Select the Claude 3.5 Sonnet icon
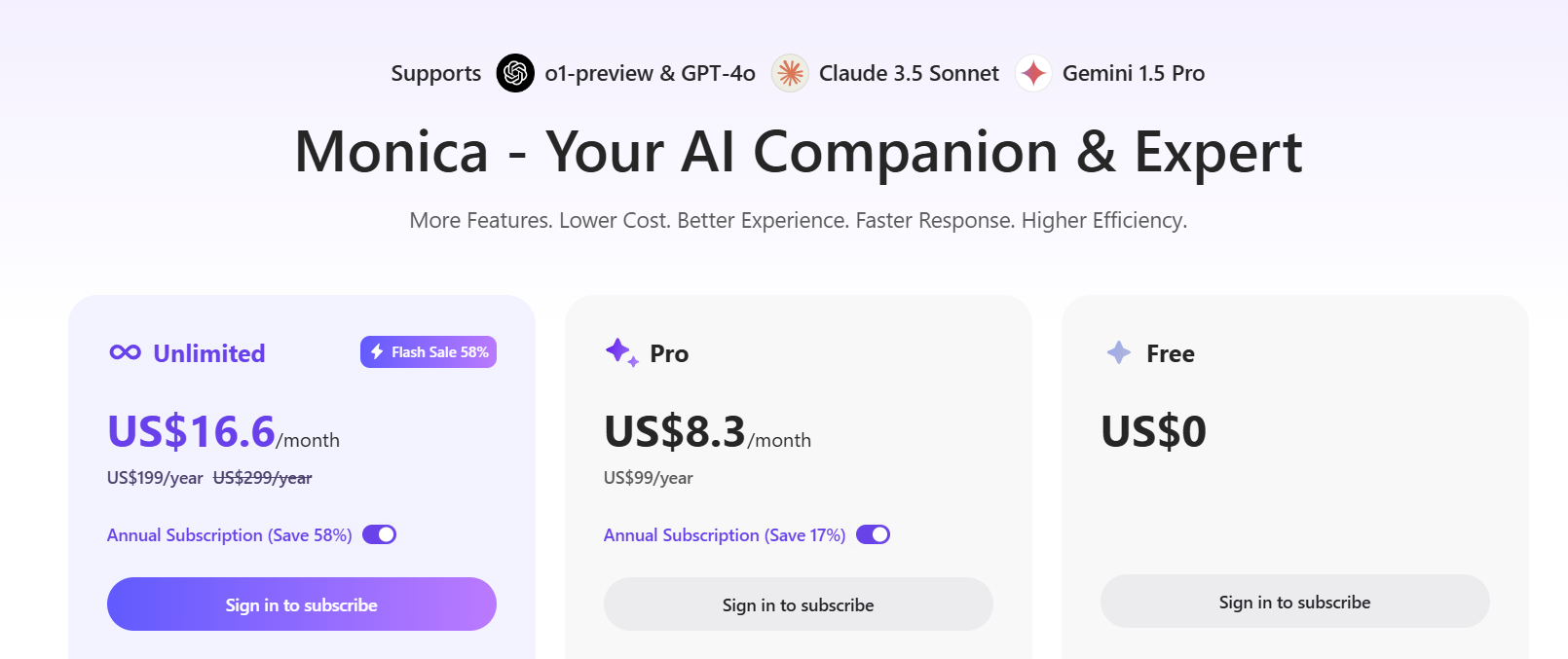This screenshot has height=659, width=1568. click(x=791, y=73)
